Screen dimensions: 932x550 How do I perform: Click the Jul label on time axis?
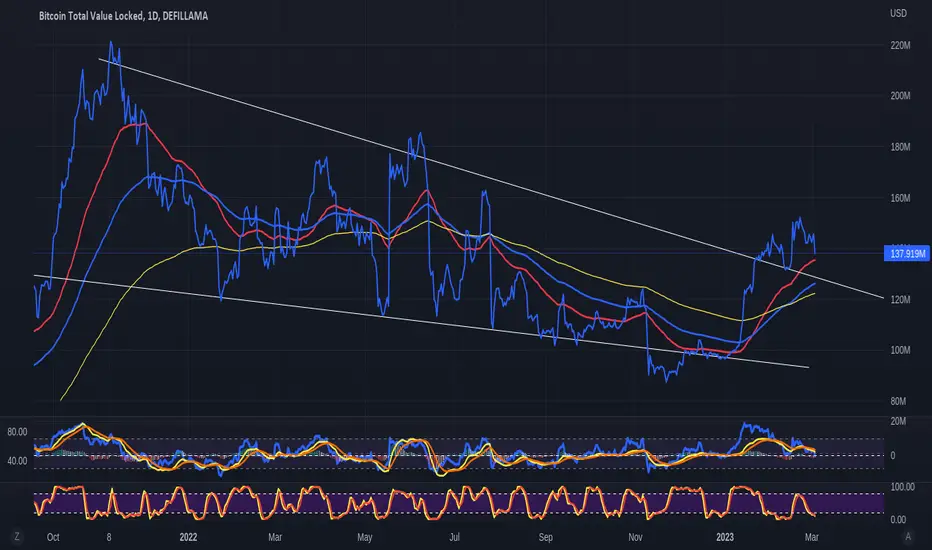click(x=454, y=537)
